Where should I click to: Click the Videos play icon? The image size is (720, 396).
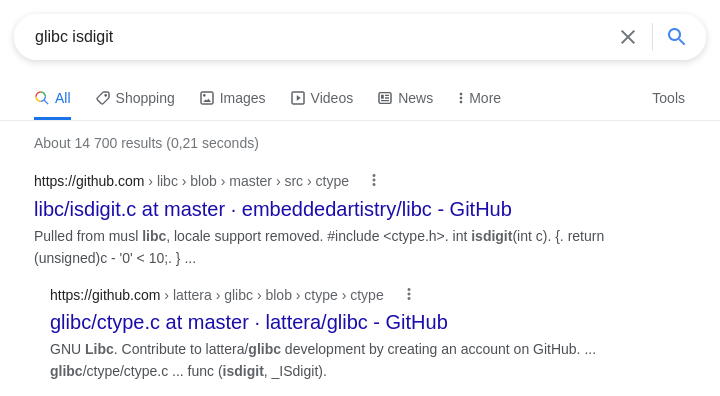pyautogui.click(x=298, y=98)
